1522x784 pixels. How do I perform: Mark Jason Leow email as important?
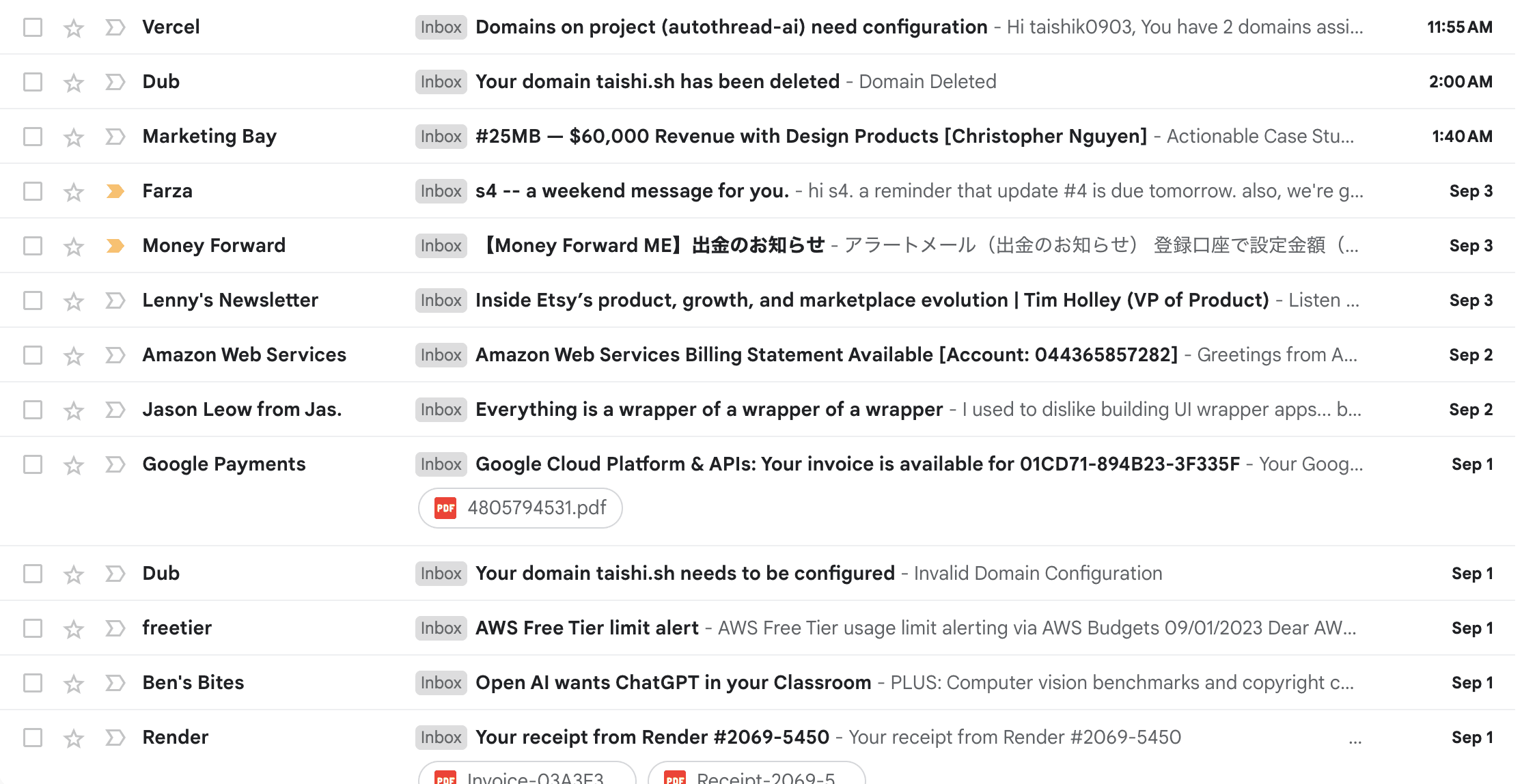coord(115,410)
